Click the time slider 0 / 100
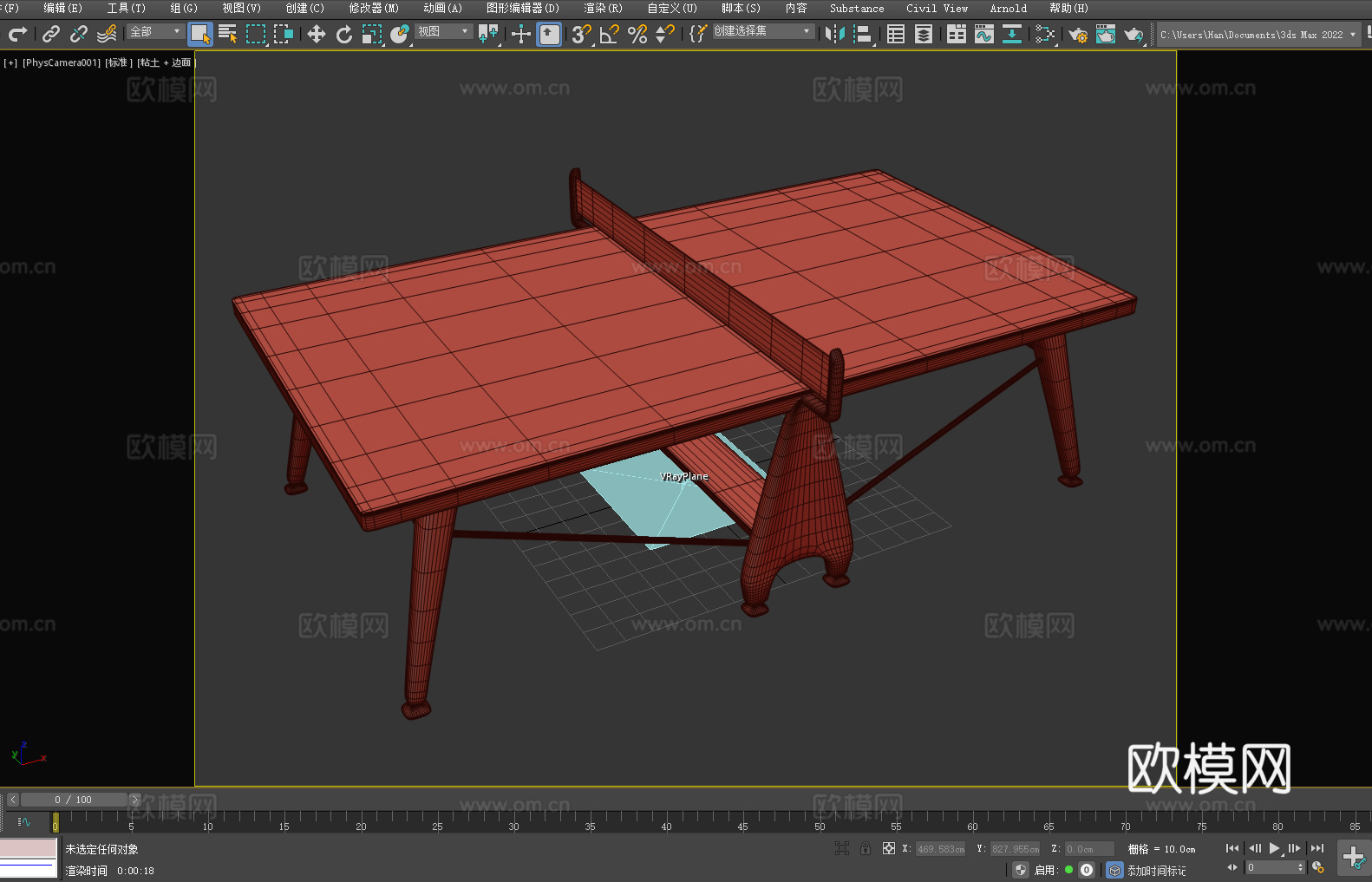 pyautogui.click(x=73, y=800)
